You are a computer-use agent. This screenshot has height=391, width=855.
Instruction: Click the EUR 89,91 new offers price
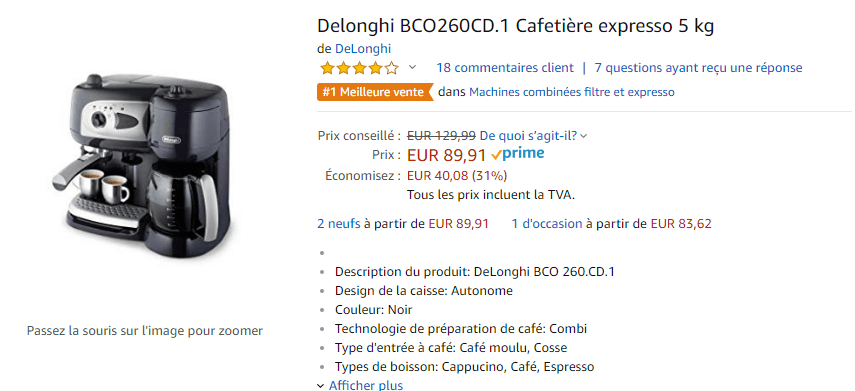coord(459,224)
